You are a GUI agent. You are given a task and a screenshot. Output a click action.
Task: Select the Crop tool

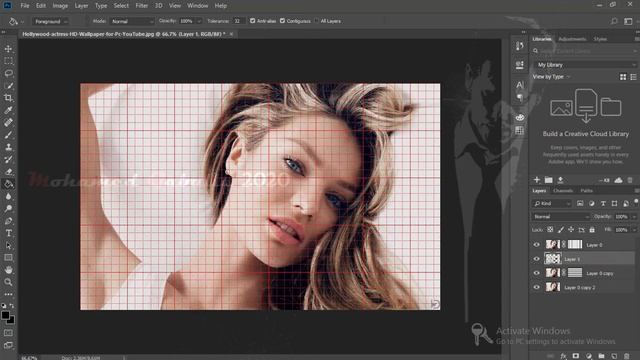coord(8,98)
